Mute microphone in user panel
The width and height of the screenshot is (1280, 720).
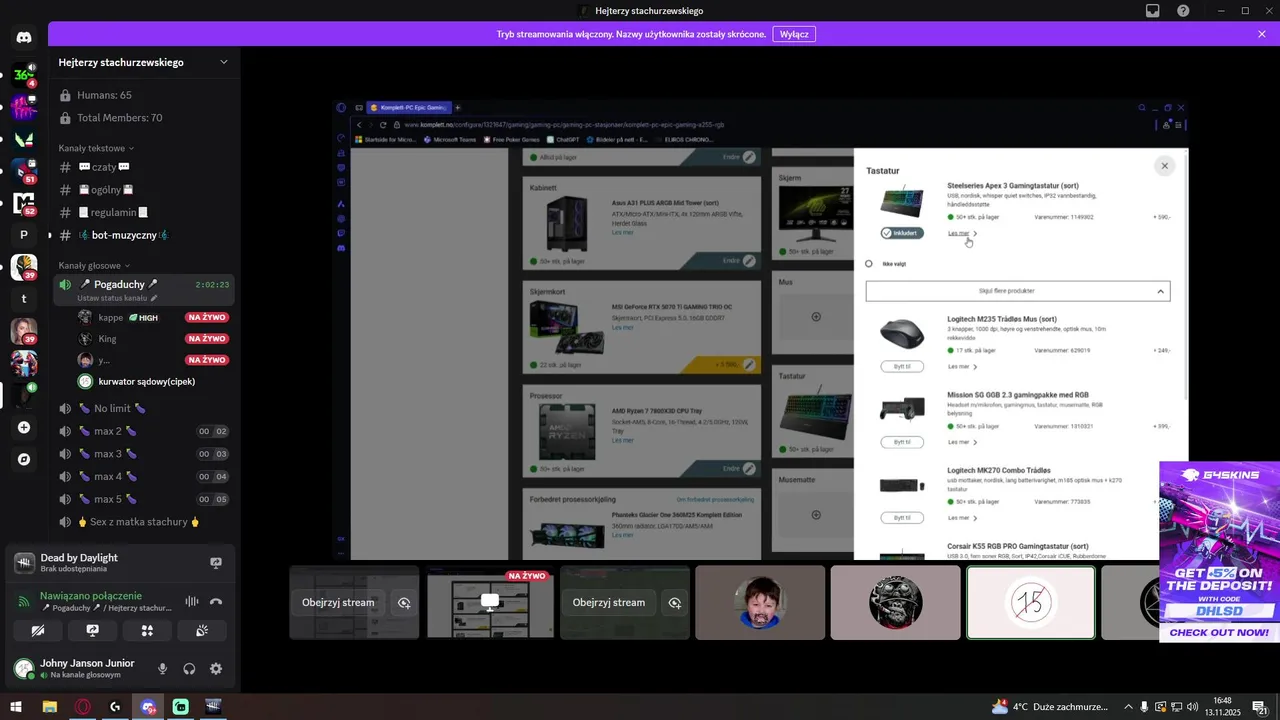pyautogui.click(x=162, y=669)
